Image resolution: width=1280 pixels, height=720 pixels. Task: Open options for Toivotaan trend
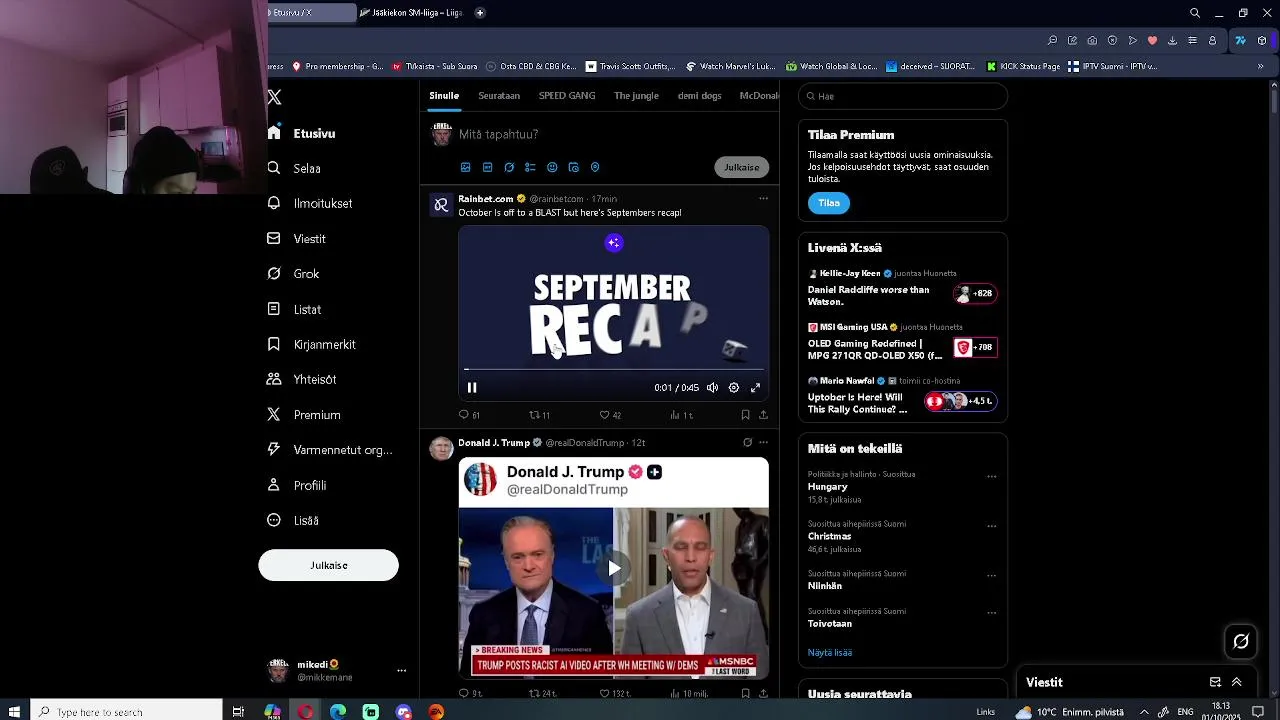(x=992, y=612)
